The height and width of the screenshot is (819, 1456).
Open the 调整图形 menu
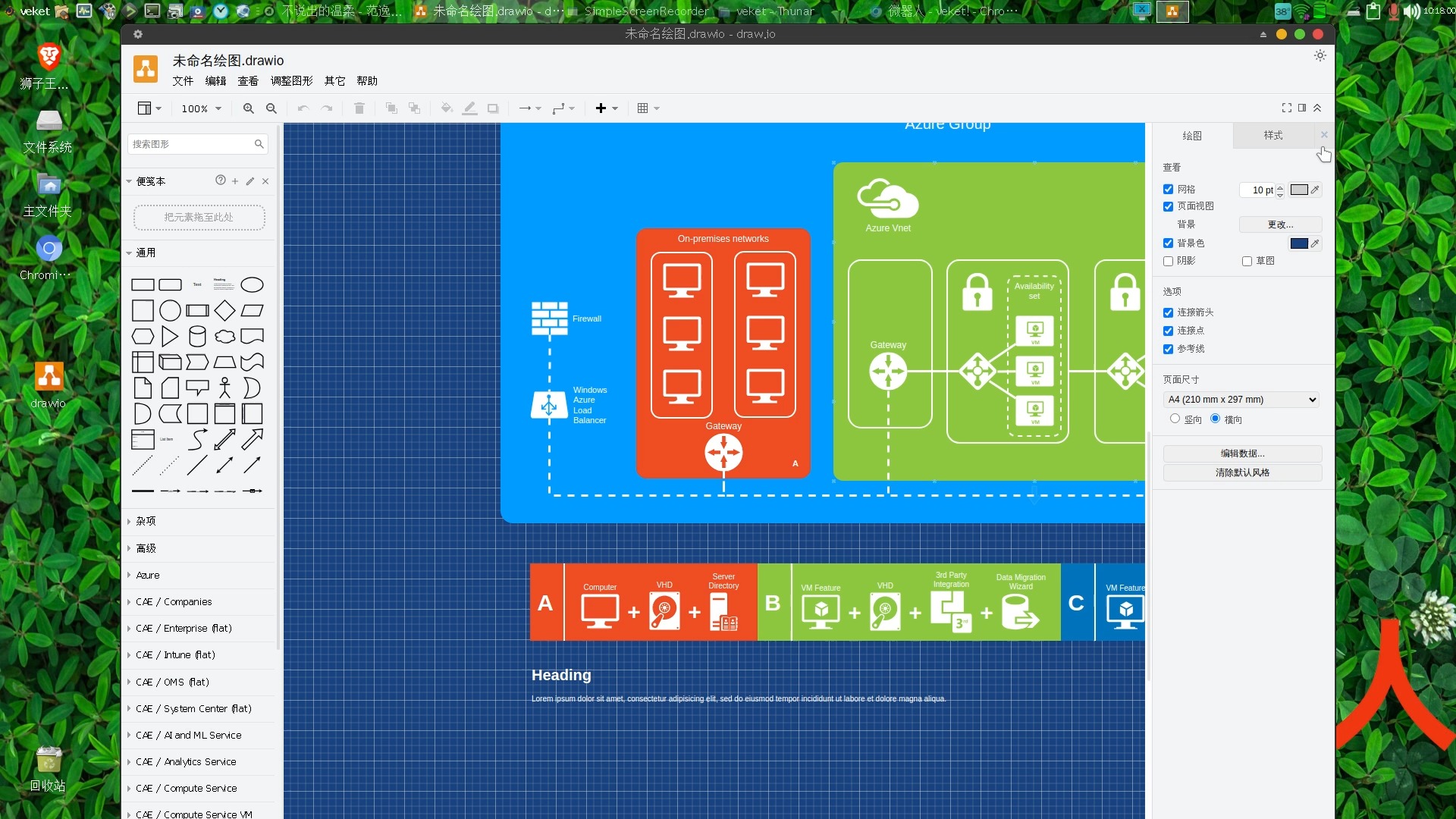click(291, 81)
